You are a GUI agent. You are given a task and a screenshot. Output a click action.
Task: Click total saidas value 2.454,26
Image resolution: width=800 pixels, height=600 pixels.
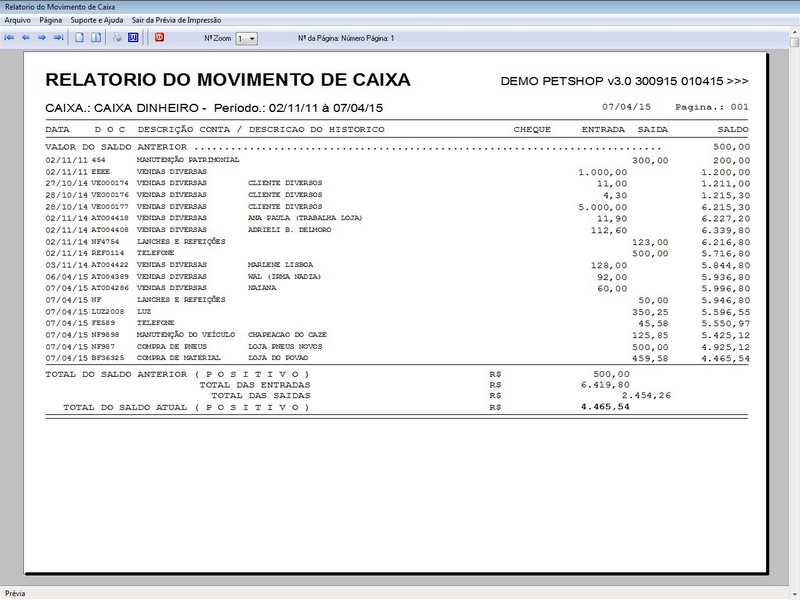[x=646, y=395]
